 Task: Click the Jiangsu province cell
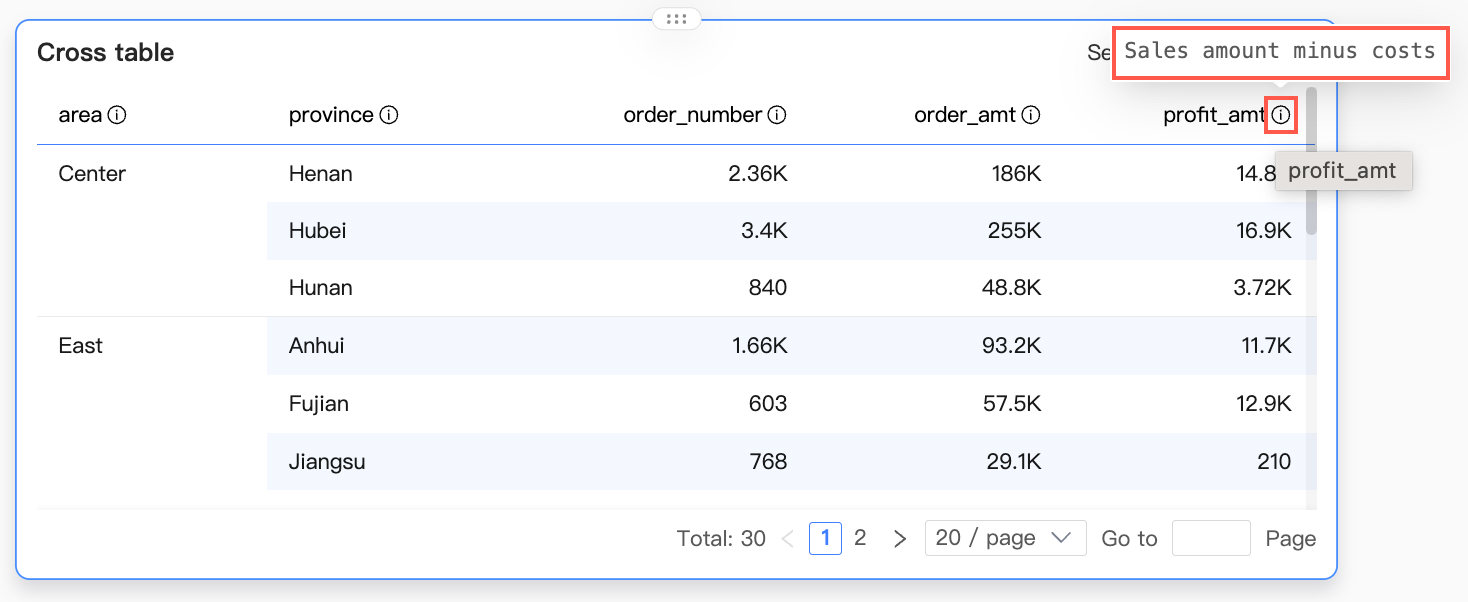click(x=327, y=462)
